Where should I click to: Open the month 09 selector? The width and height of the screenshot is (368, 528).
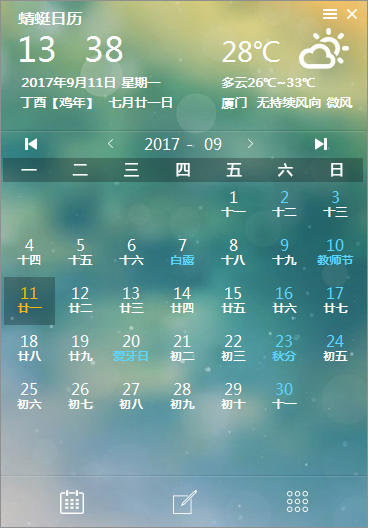[213, 144]
